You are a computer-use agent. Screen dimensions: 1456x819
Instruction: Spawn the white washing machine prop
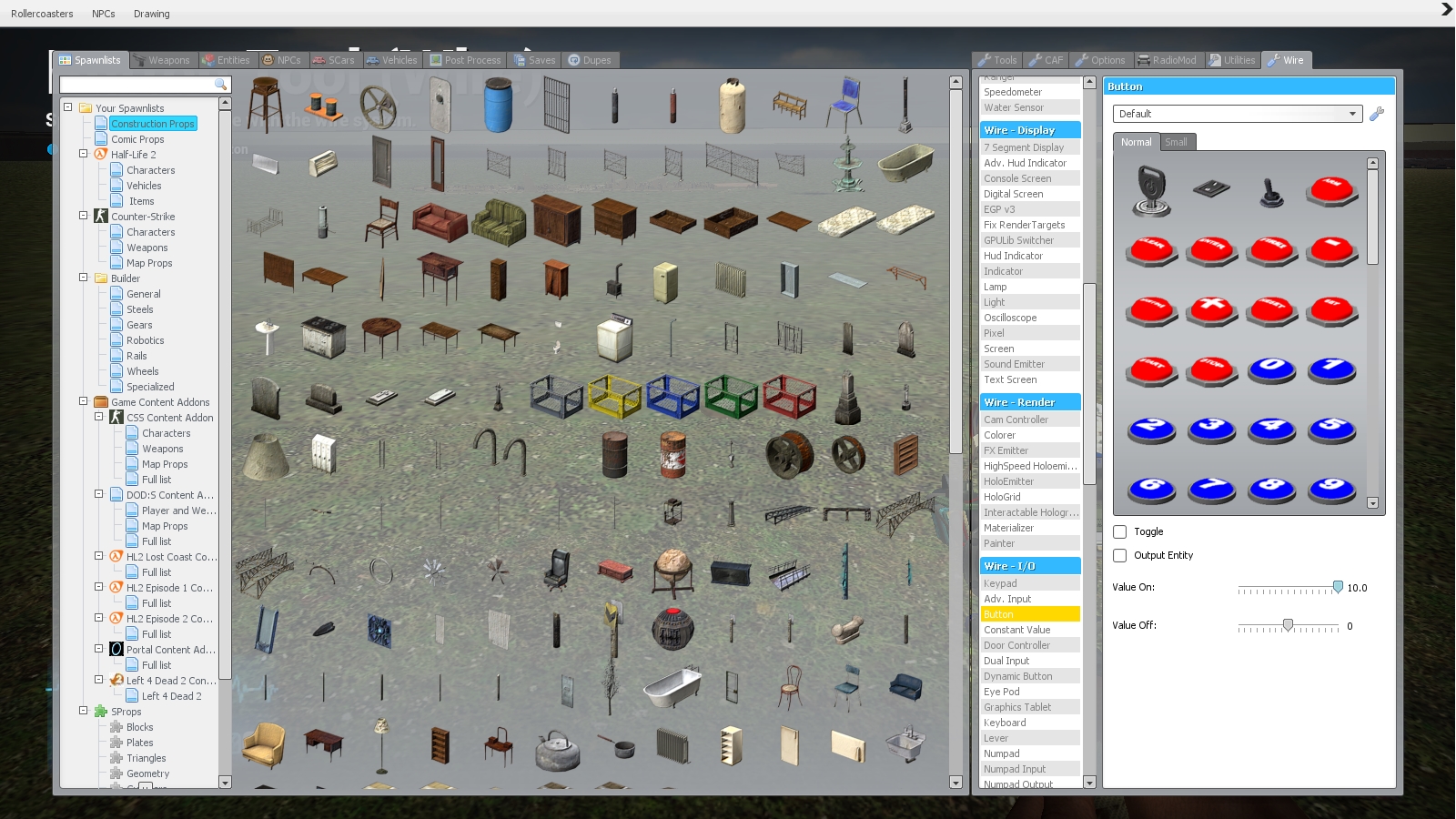[x=615, y=338]
